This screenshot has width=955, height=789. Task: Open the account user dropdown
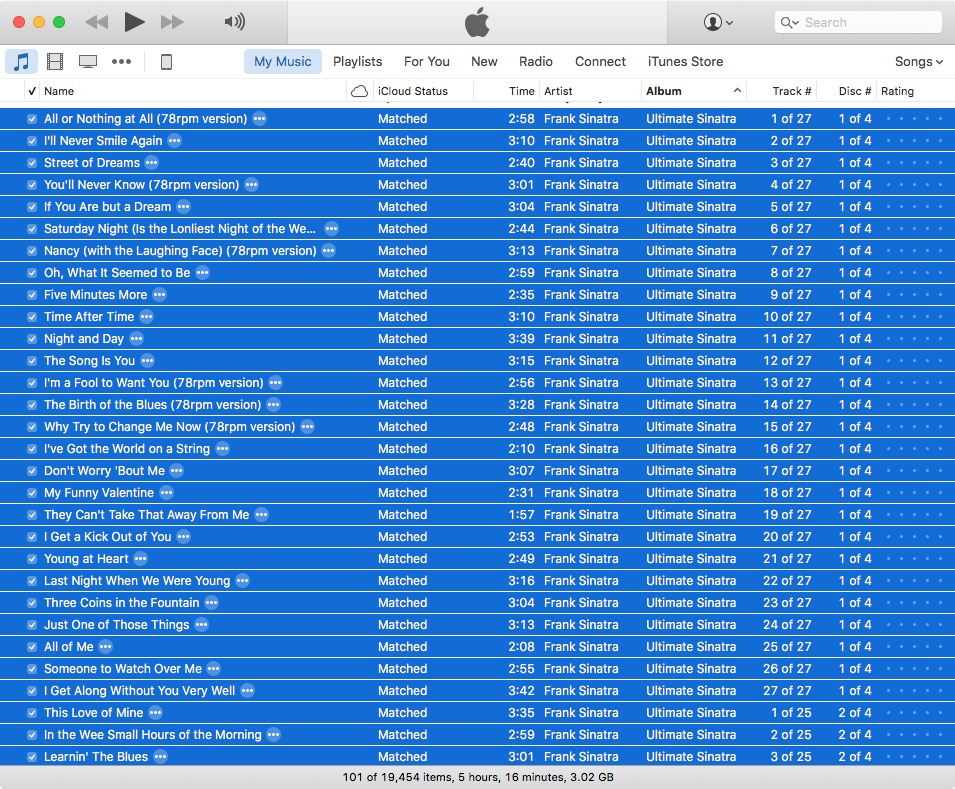[x=718, y=23]
